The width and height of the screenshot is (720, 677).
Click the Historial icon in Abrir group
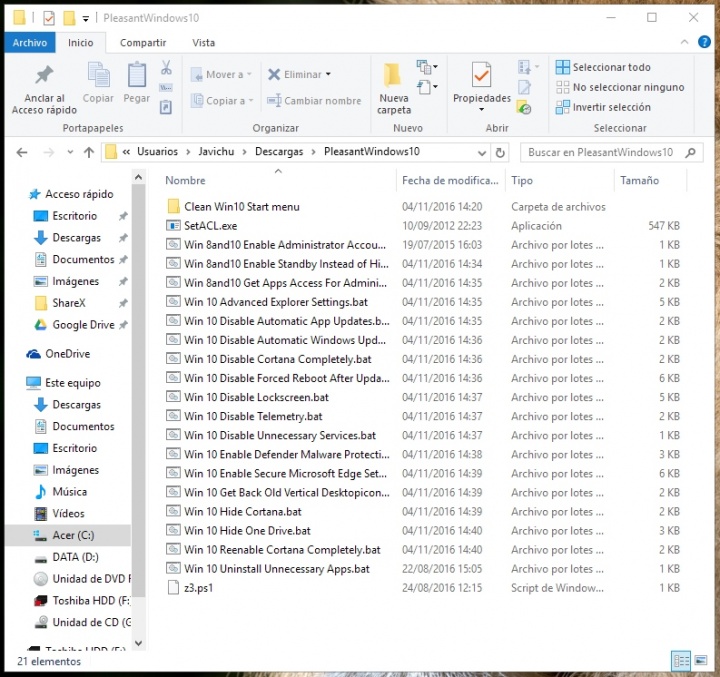pos(524,108)
